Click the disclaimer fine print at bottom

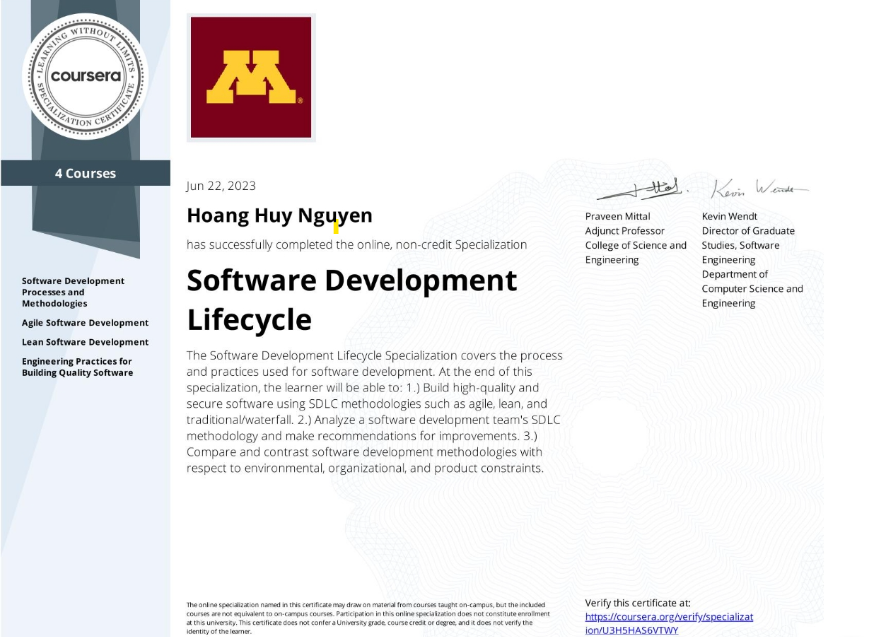click(x=365, y=618)
